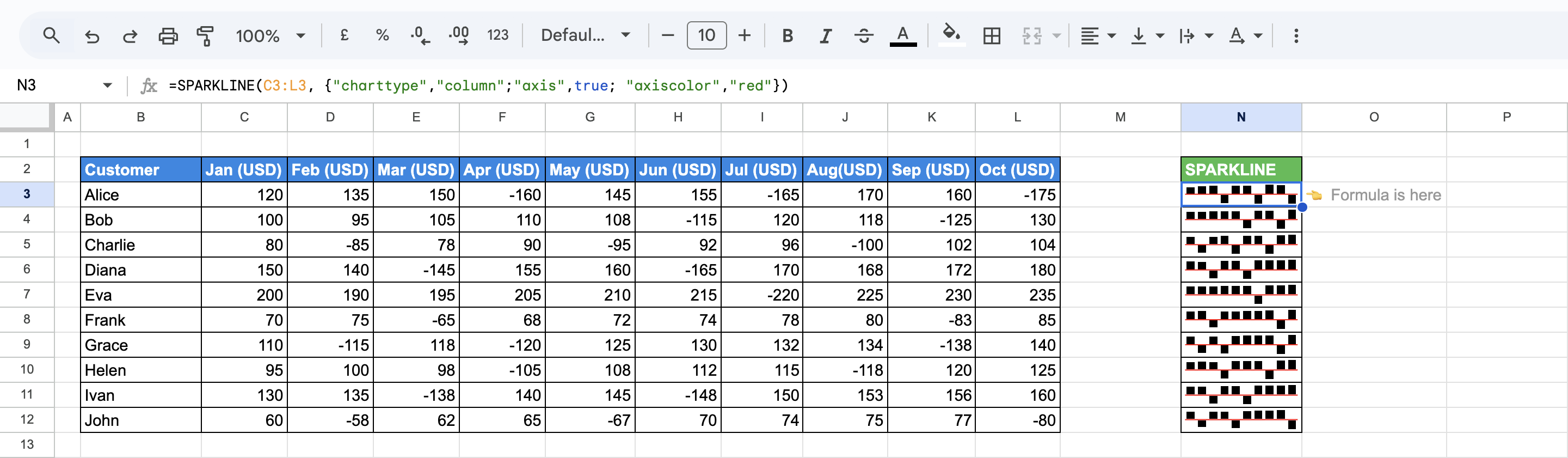Toggle bold formatting
Screen dimensions: 1568x458
click(x=787, y=36)
